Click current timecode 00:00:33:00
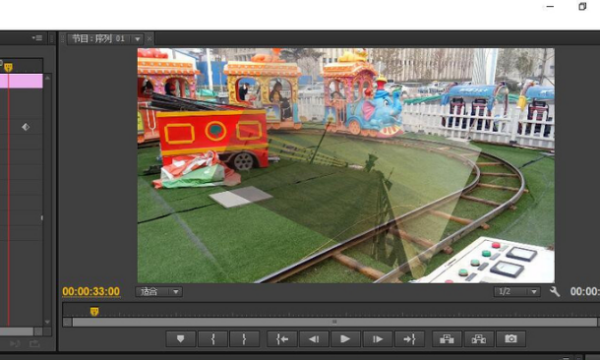 coord(91,292)
